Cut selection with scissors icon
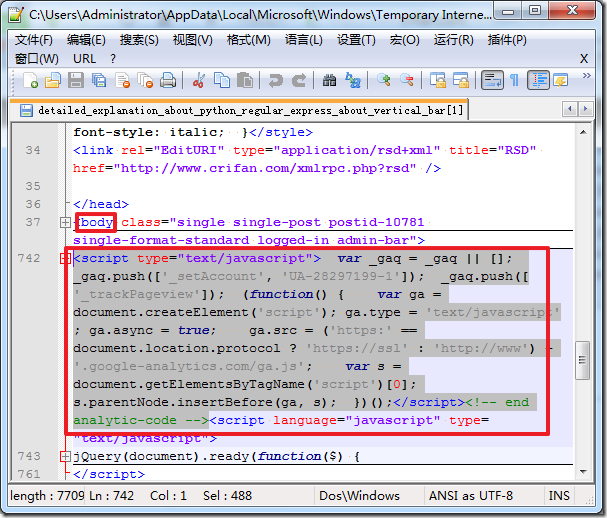 point(199,81)
